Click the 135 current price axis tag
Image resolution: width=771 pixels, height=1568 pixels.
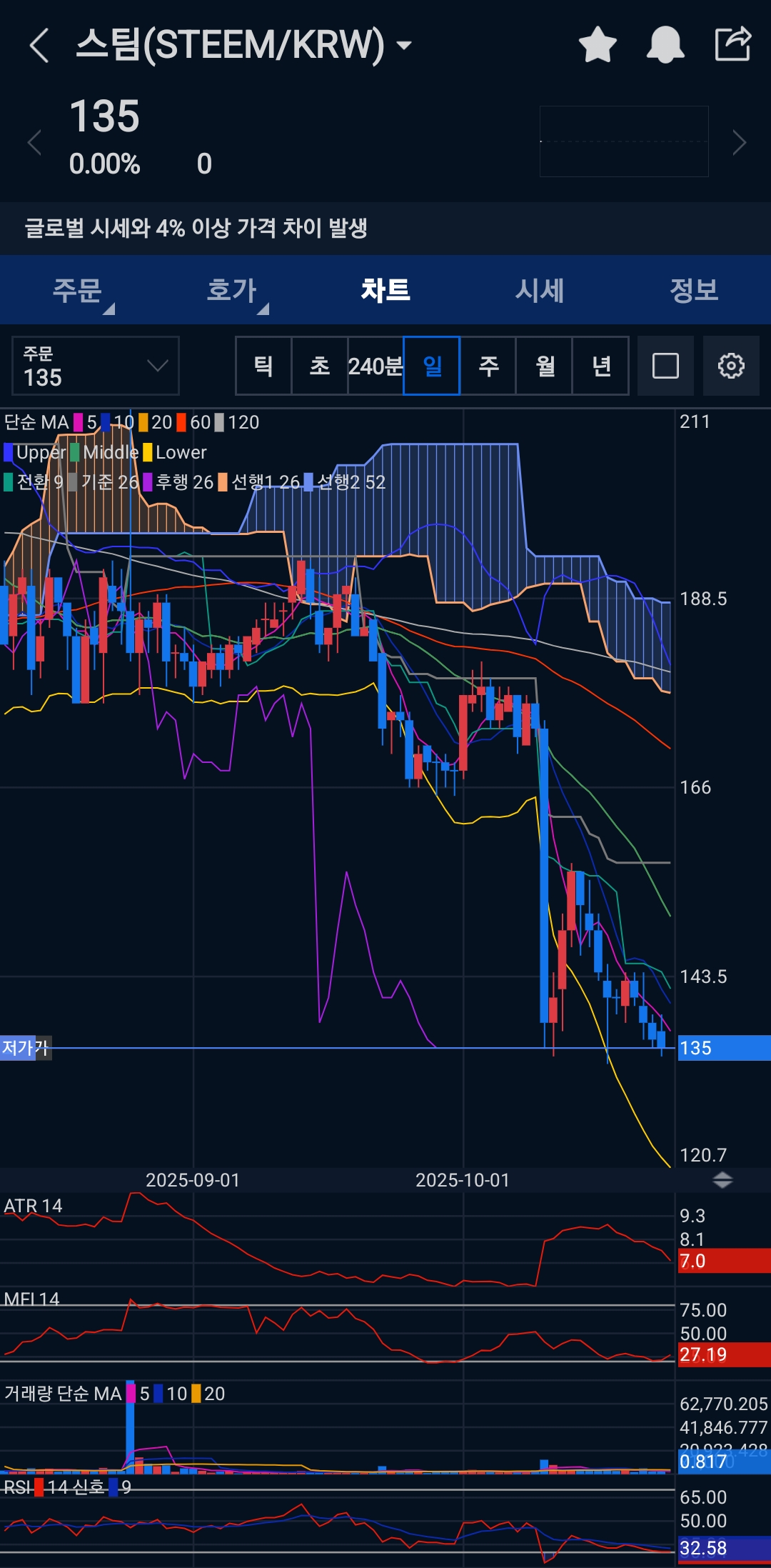pyautogui.click(x=724, y=1048)
